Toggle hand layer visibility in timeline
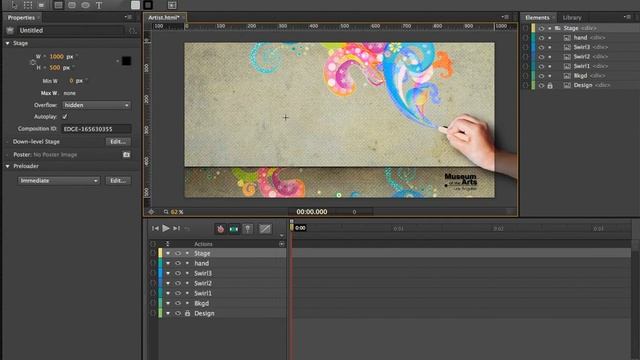 pyautogui.click(x=178, y=263)
